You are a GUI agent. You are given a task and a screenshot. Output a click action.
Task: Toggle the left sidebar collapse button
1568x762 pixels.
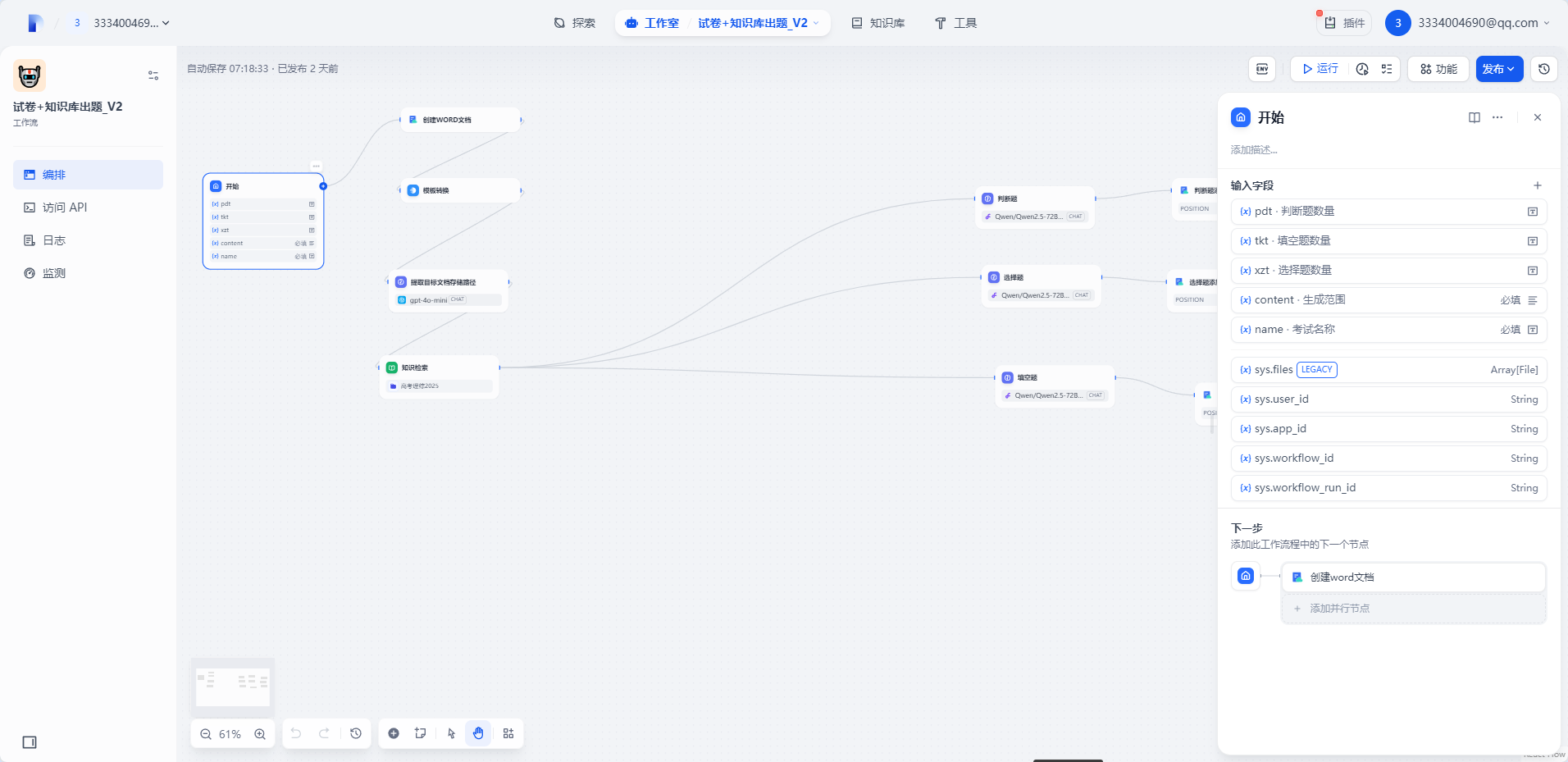(x=30, y=742)
